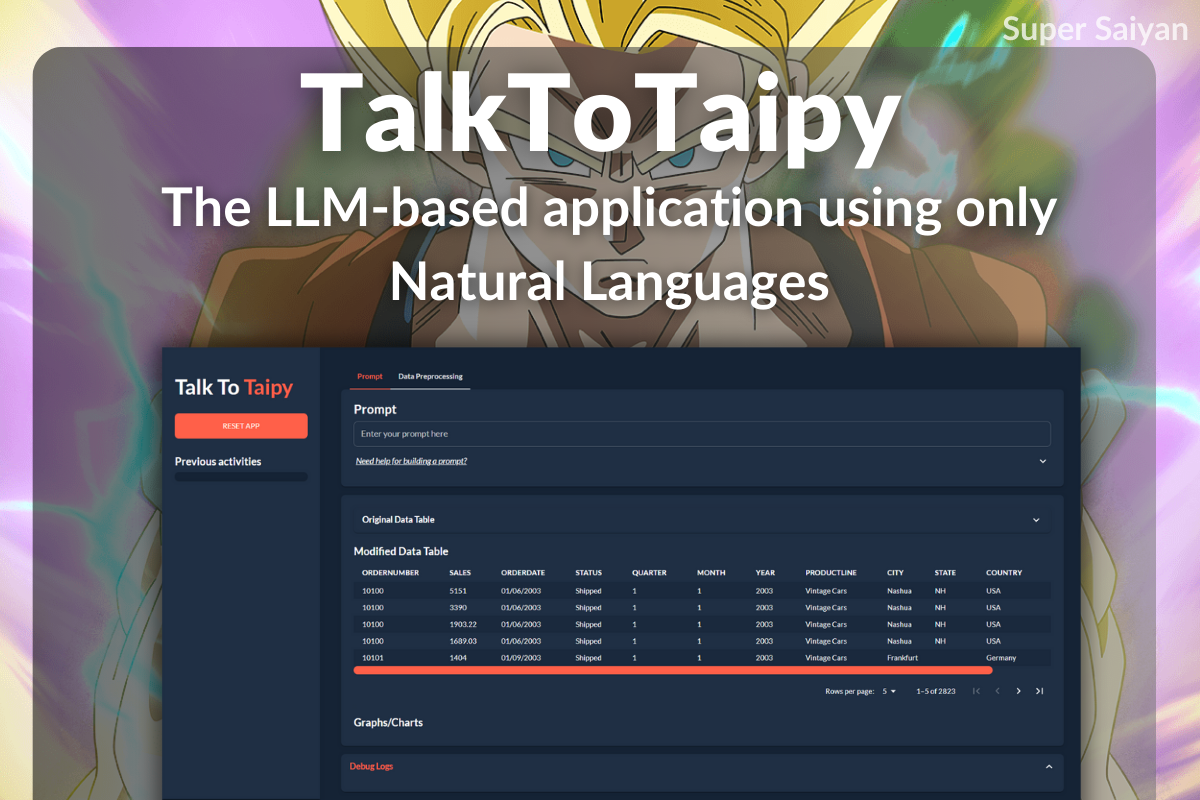The width and height of the screenshot is (1200, 800).
Task: Sort by QUARTER column header
Action: (649, 573)
